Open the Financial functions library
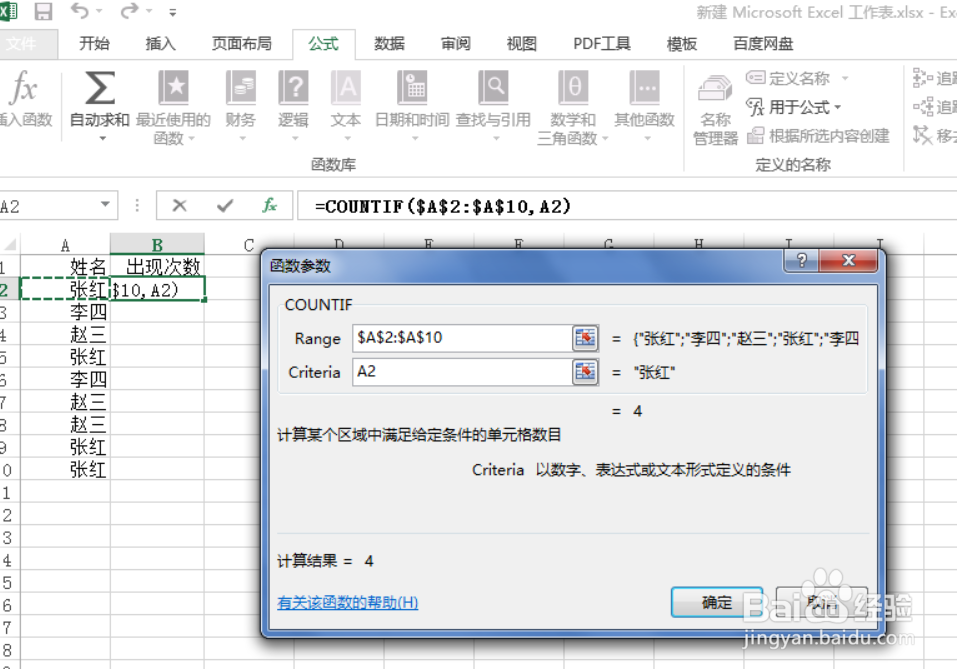This screenshot has height=671, width=967. point(241,88)
